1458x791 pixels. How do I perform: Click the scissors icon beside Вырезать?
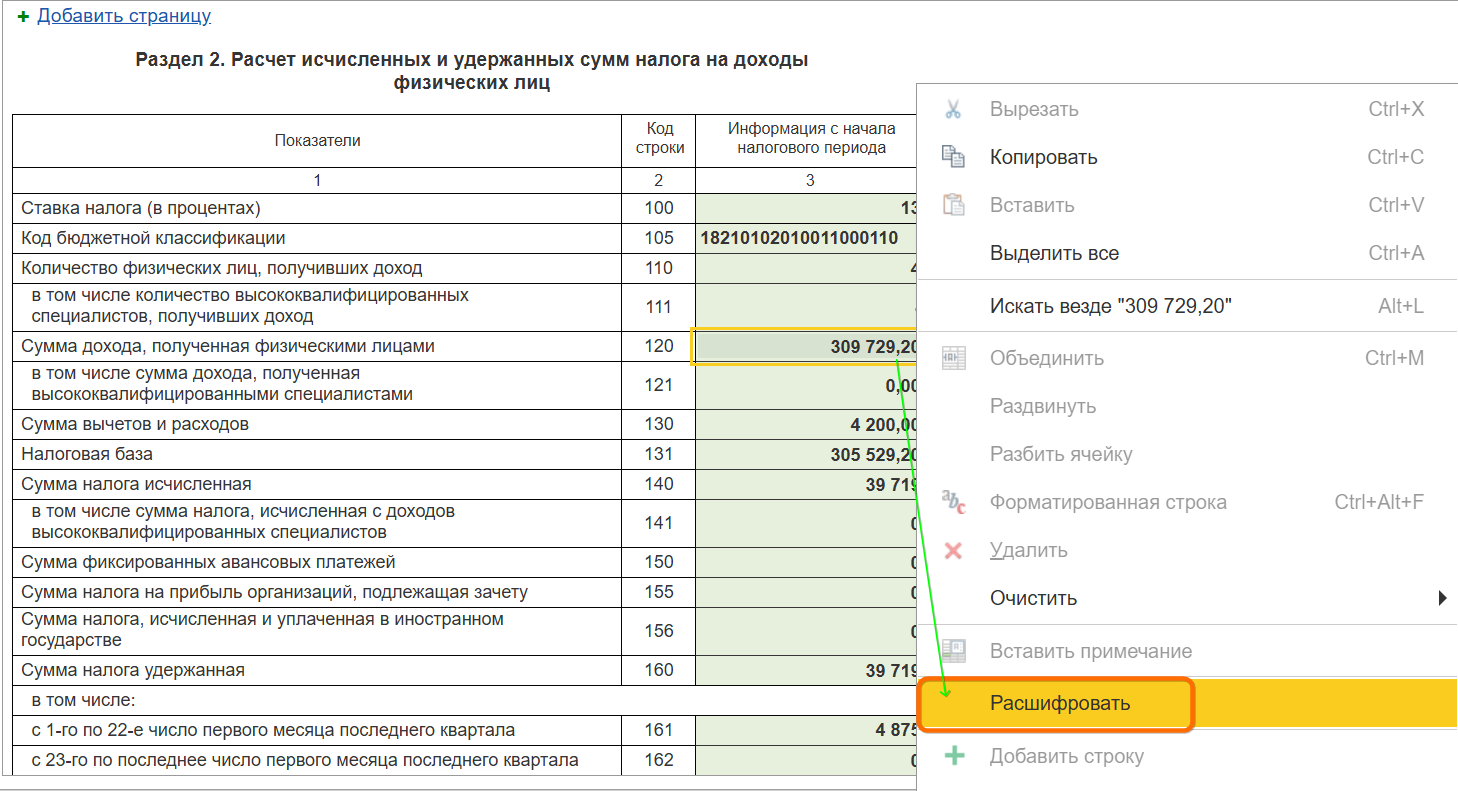(953, 109)
